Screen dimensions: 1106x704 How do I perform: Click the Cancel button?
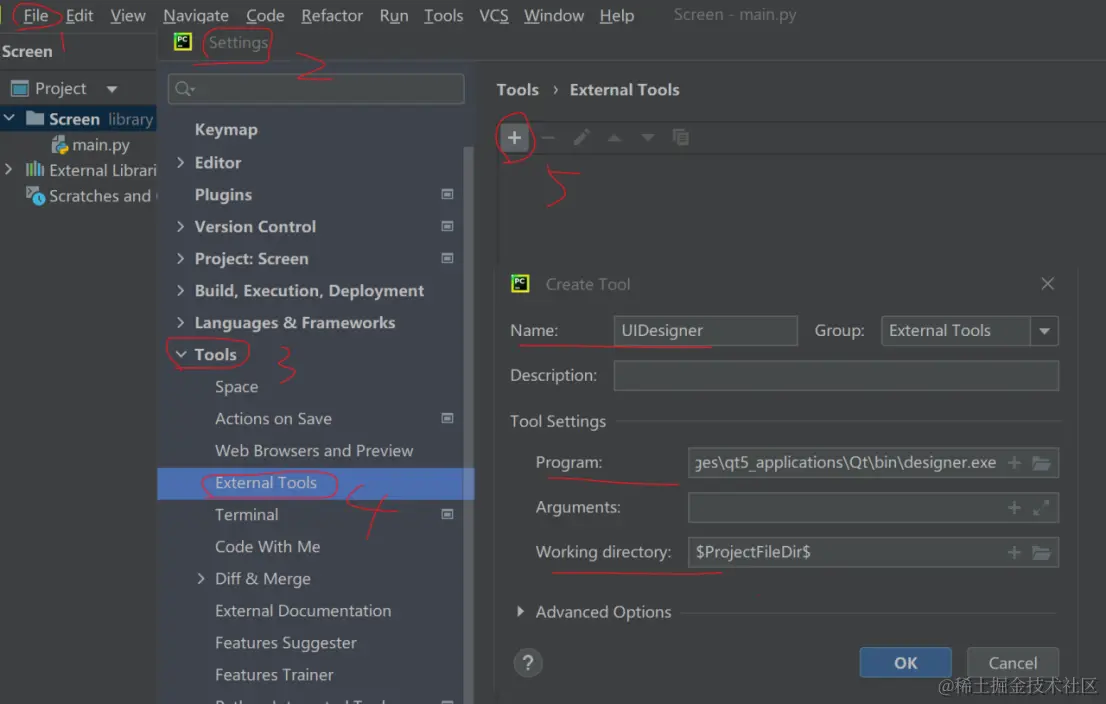[x=1013, y=662]
